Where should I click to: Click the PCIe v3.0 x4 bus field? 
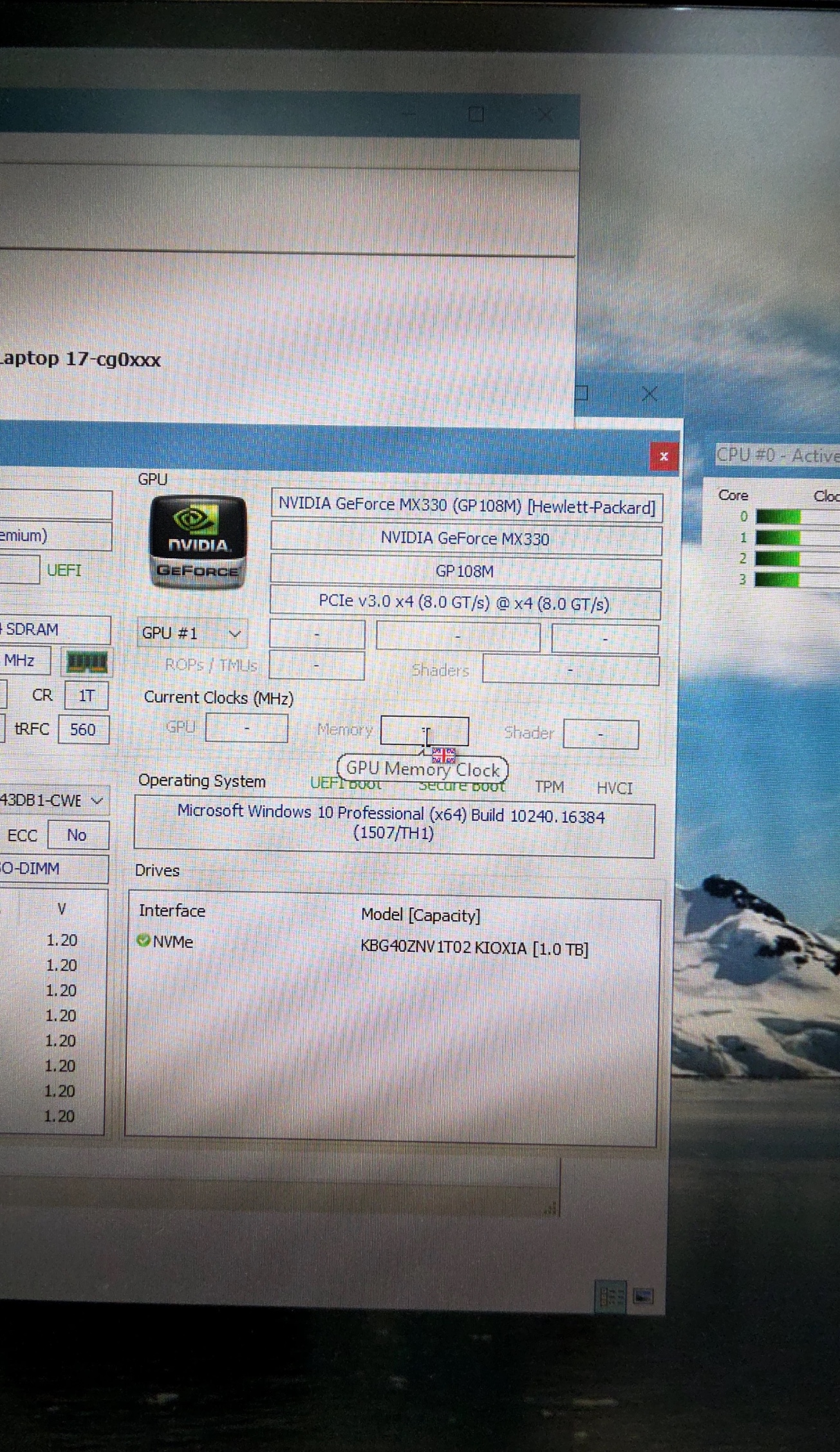coord(465,603)
